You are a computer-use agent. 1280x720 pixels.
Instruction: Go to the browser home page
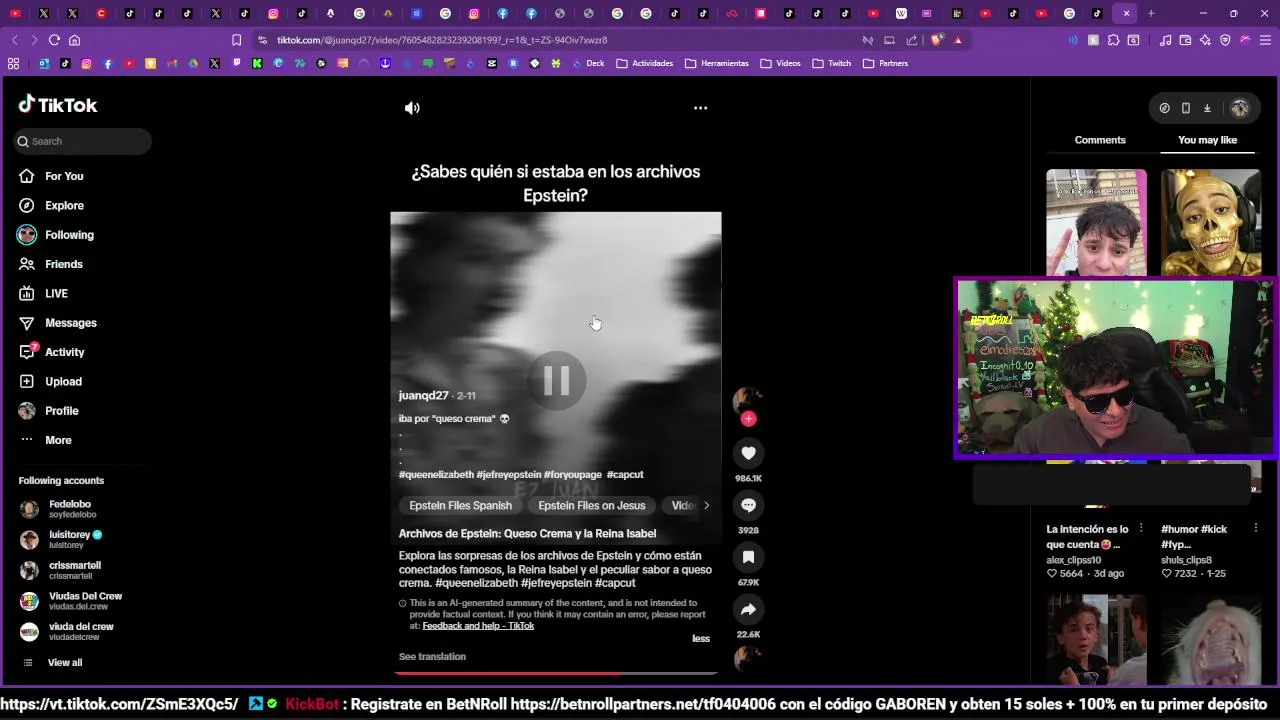click(74, 40)
